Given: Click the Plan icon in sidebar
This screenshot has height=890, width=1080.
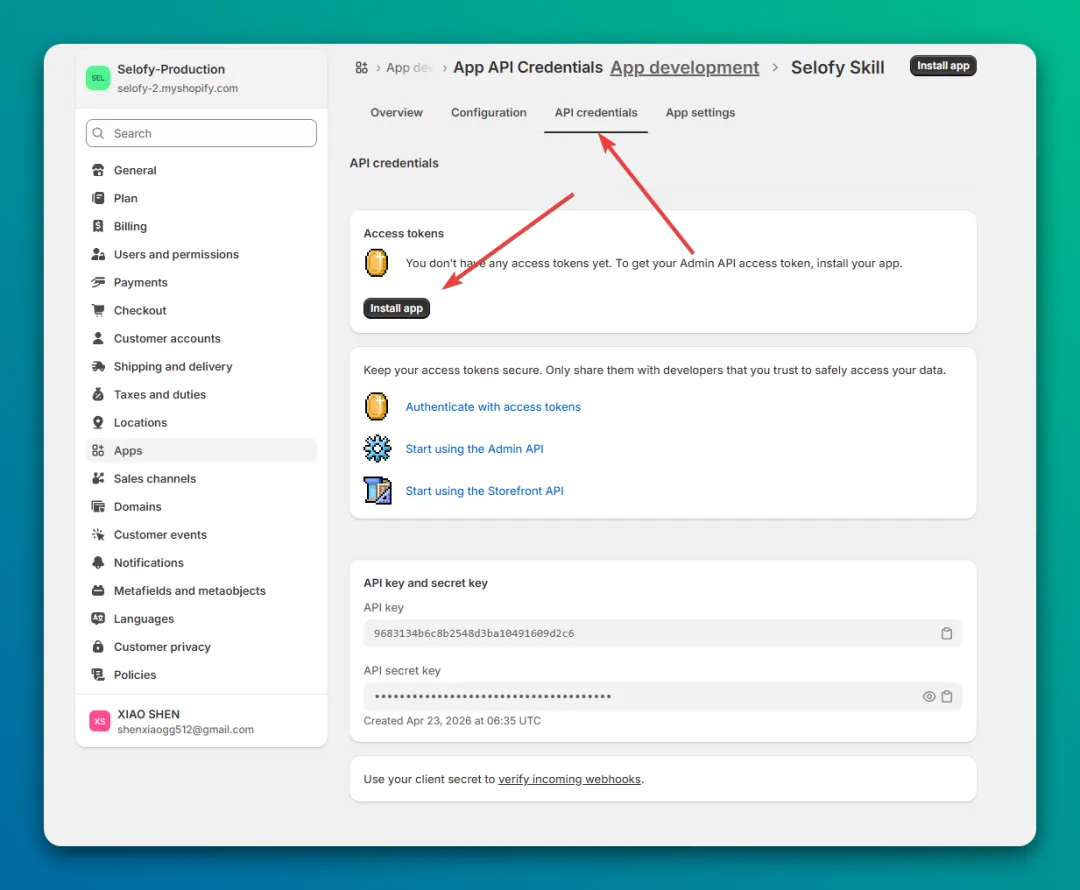Looking at the screenshot, I should [98, 198].
